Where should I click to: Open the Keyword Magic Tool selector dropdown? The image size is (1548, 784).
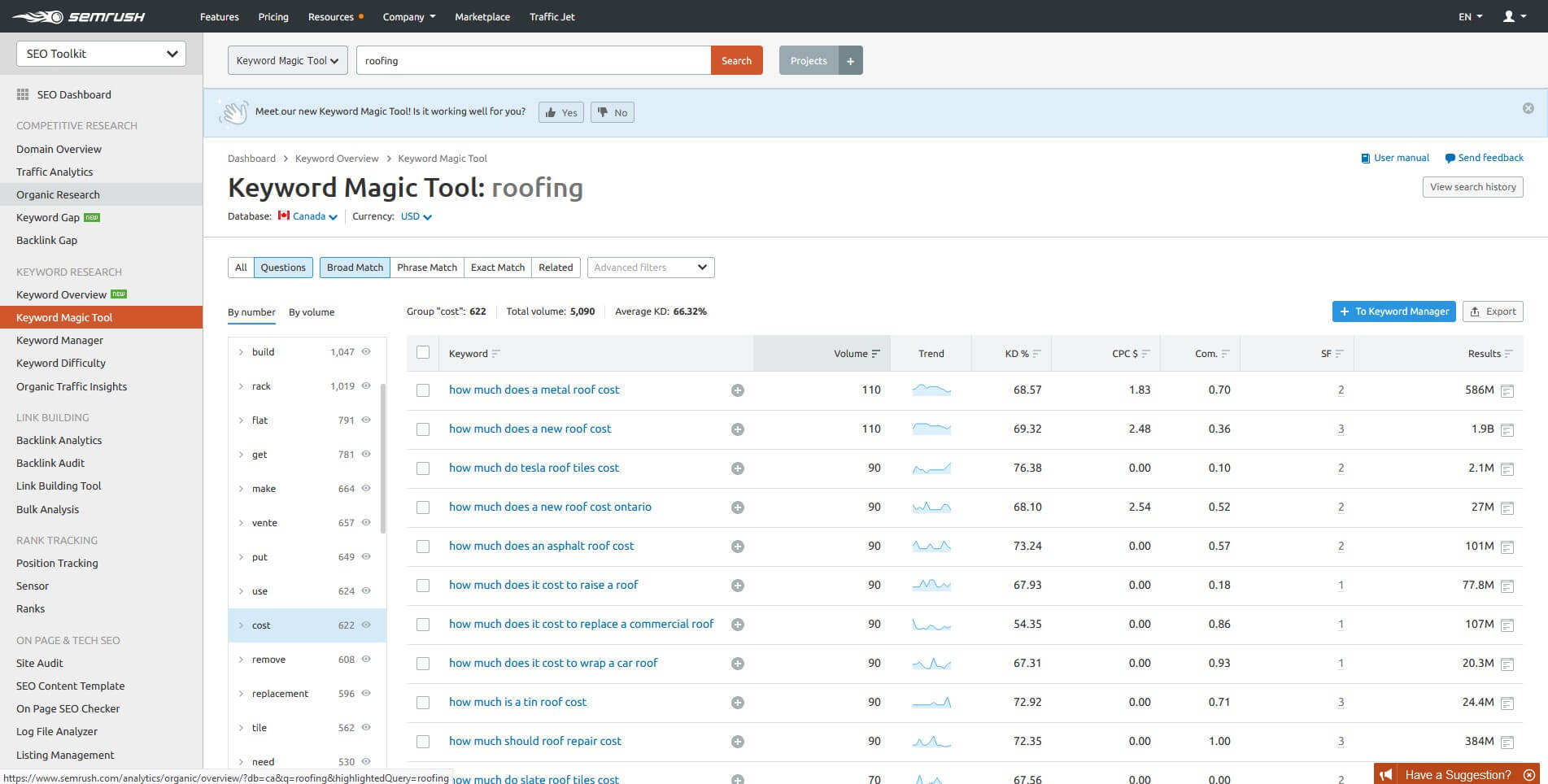pyautogui.click(x=288, y=60)
